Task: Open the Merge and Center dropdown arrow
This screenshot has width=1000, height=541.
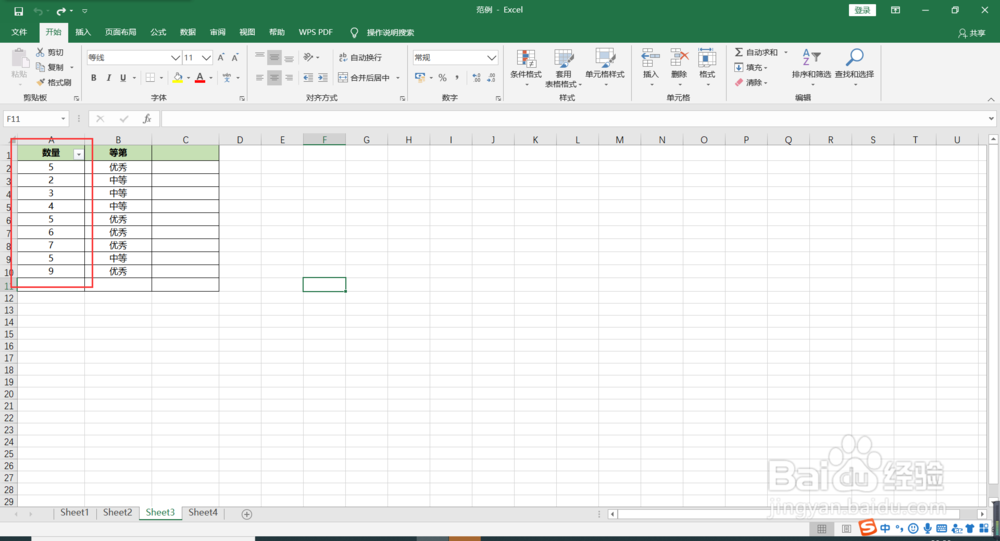Action: pos(398,78)
